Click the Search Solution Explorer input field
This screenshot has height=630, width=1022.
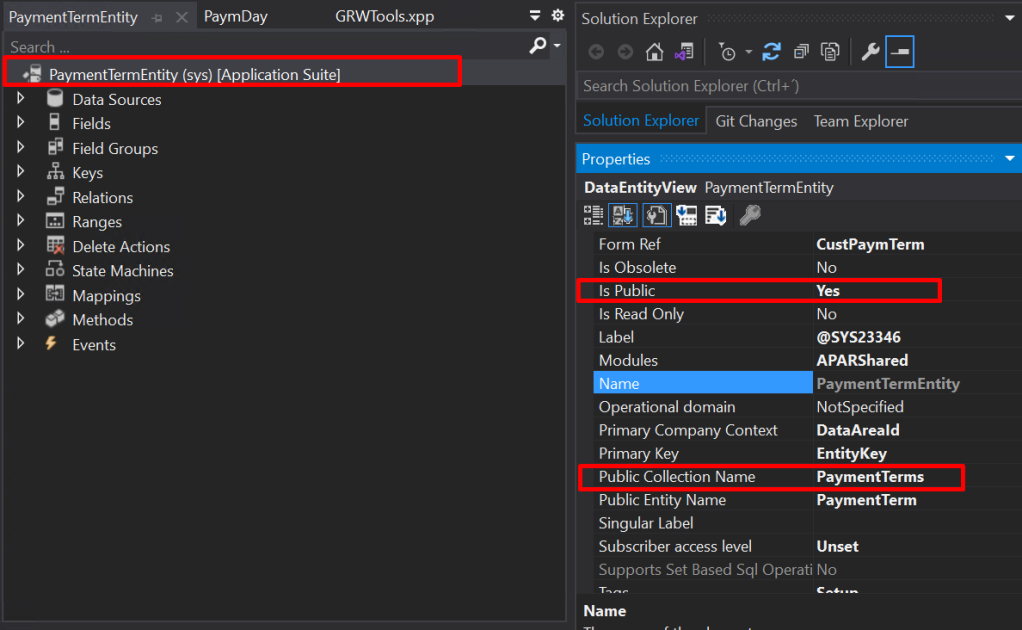pyautogui.click(x=780, y=86)
